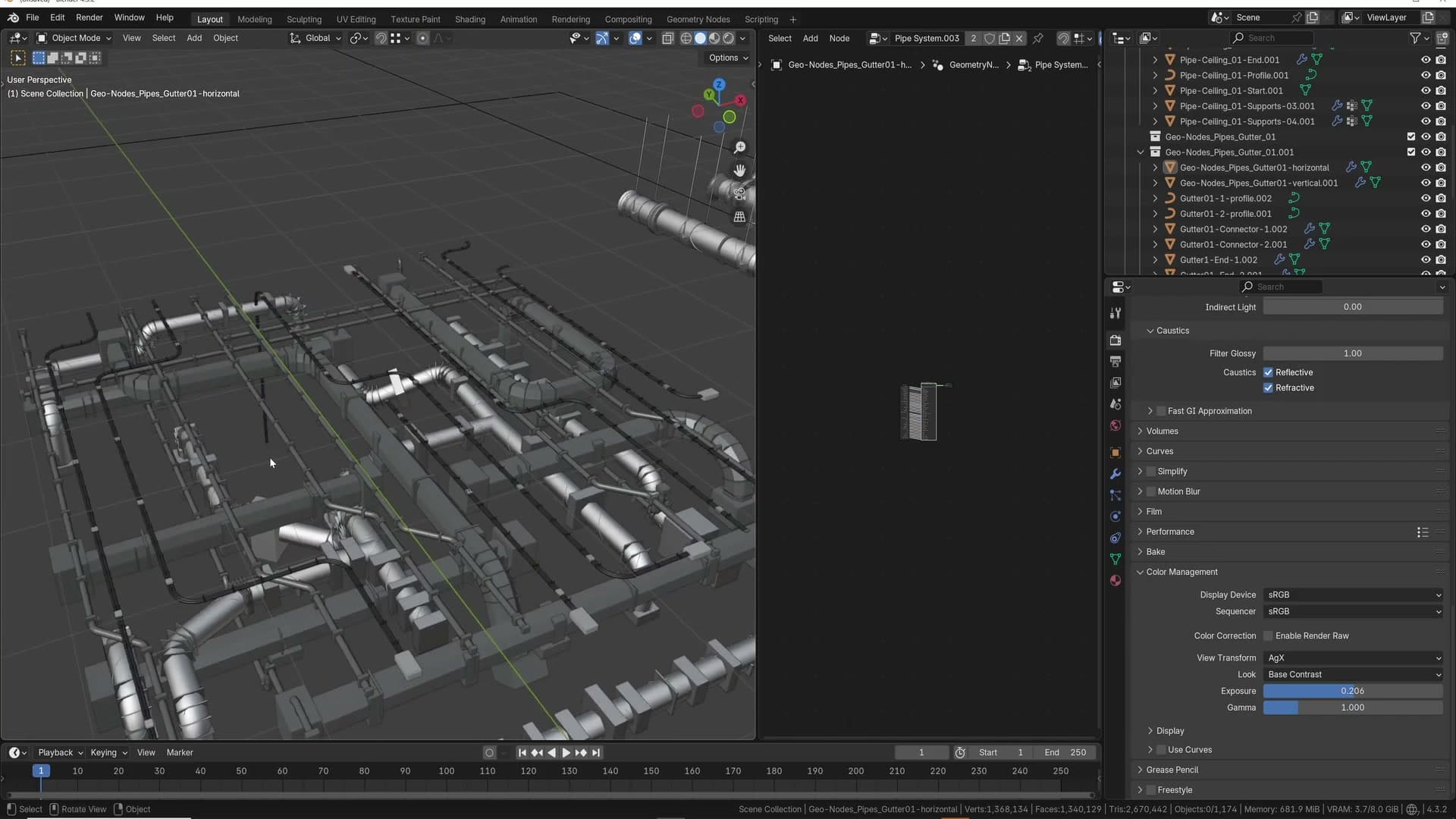The width and height of the screenshot is (1456, 819).
Task: Expand Gutter01-1-profile.002 in the outliner
Action: click(x=1155, y=199)
